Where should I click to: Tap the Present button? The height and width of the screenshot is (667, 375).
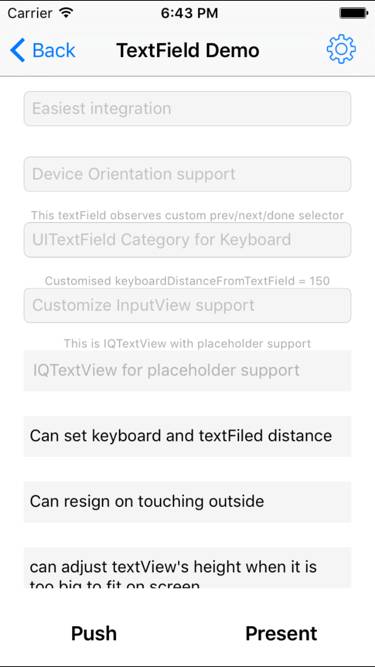[281, 633]
